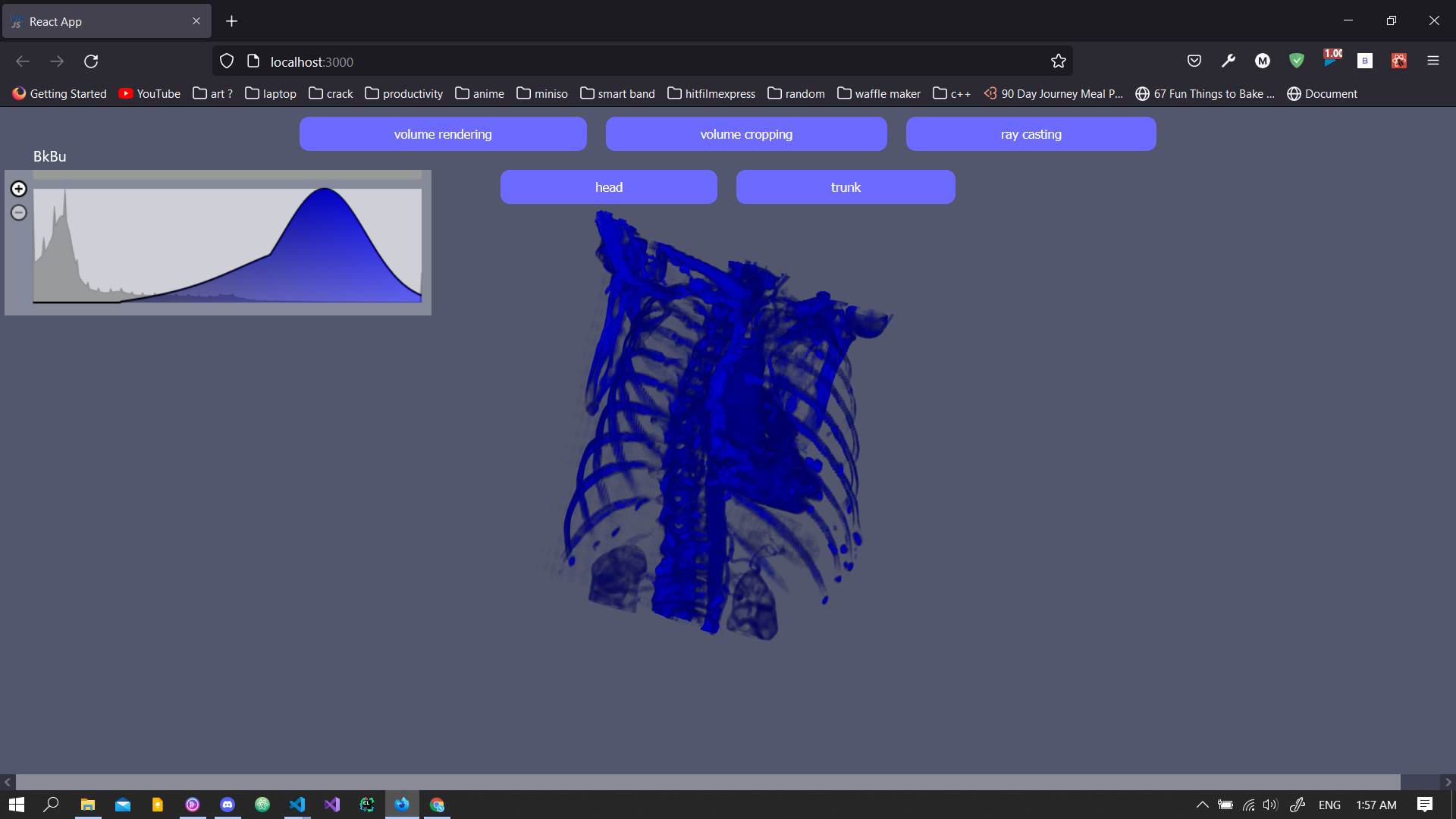Click the minus icon on transfer function widget
The image size is (1456, 819).
point(19,213)
